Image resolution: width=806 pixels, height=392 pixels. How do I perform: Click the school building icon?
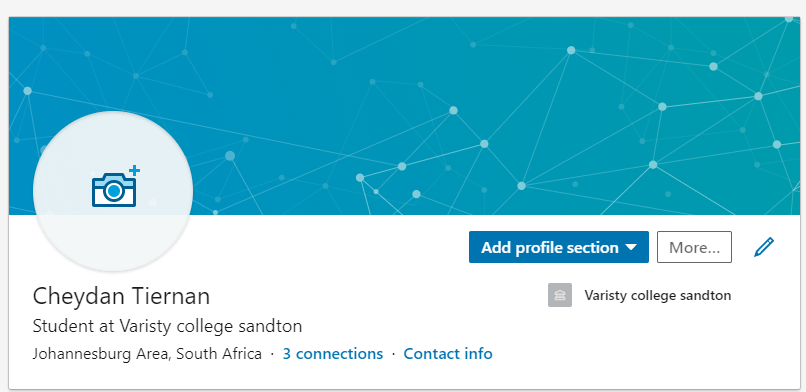(x=560, y=295)
